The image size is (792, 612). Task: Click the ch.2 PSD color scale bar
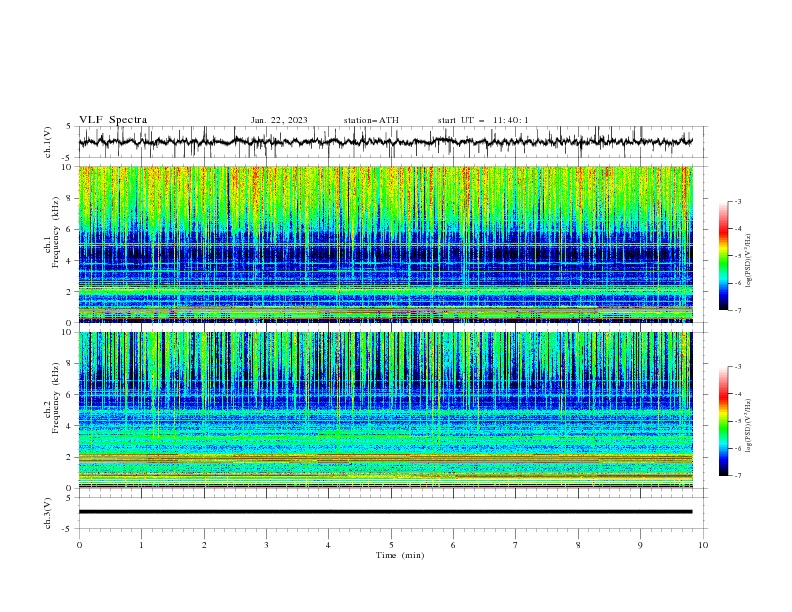pyautogui.click(x=723, y=421)
